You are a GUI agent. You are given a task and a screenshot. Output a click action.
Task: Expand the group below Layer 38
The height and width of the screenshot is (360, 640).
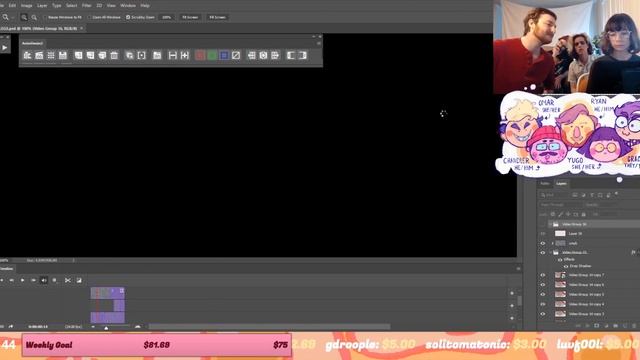pos(552,243)
